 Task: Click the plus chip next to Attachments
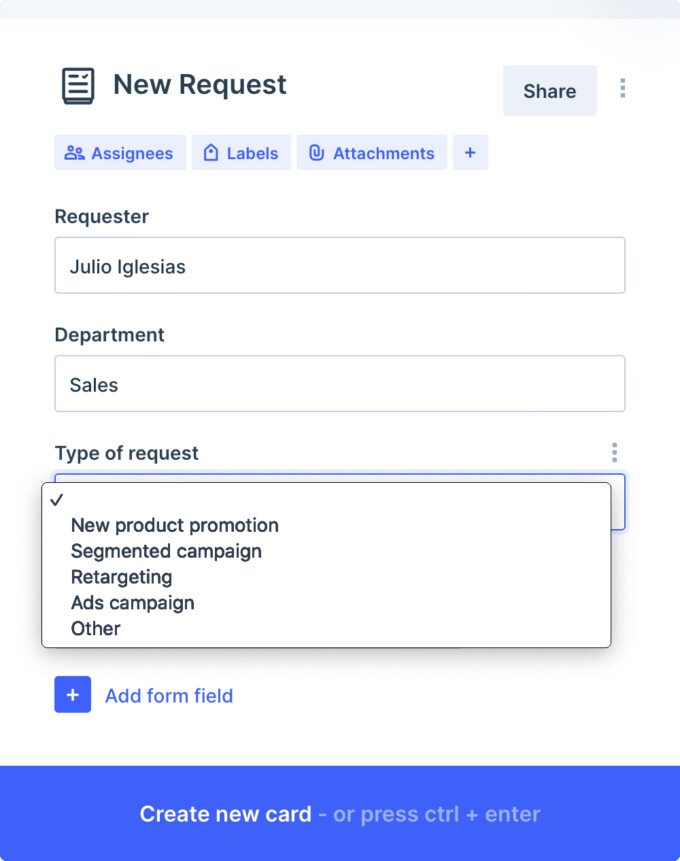(x=470, y=152)
